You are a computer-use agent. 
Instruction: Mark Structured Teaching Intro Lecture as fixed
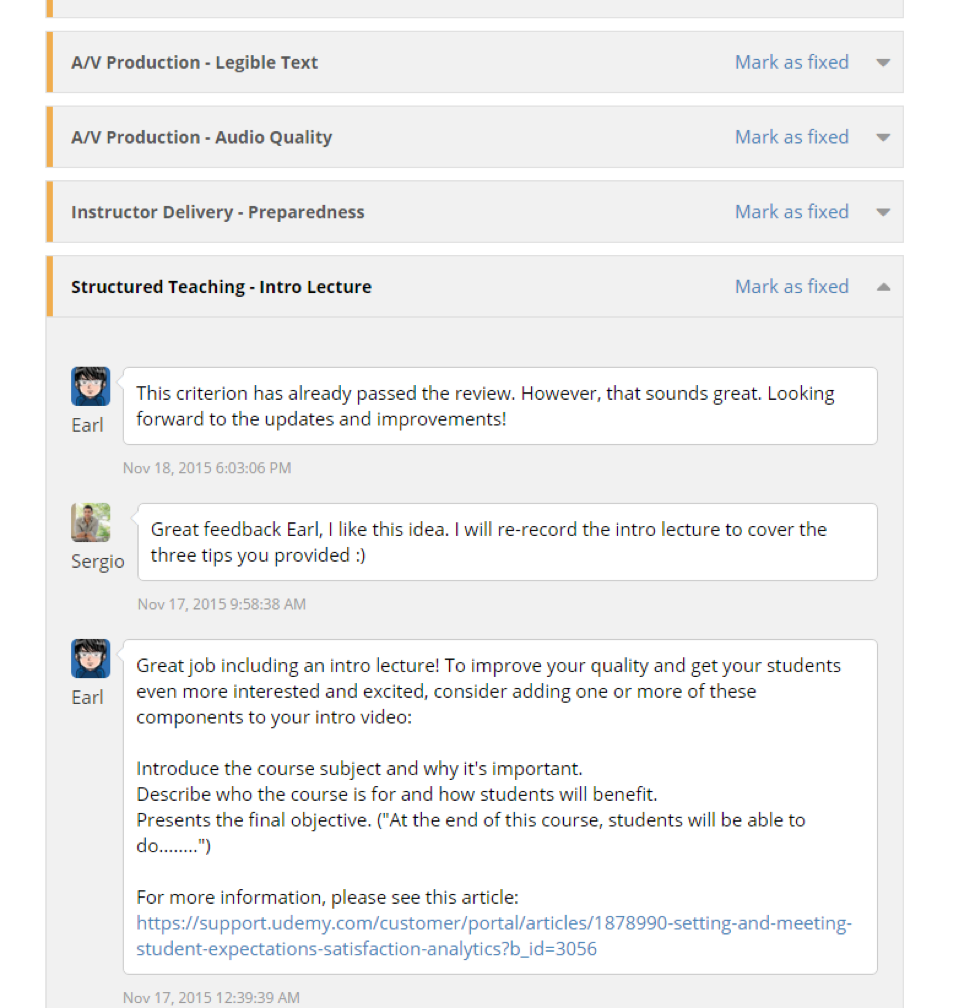791,287
